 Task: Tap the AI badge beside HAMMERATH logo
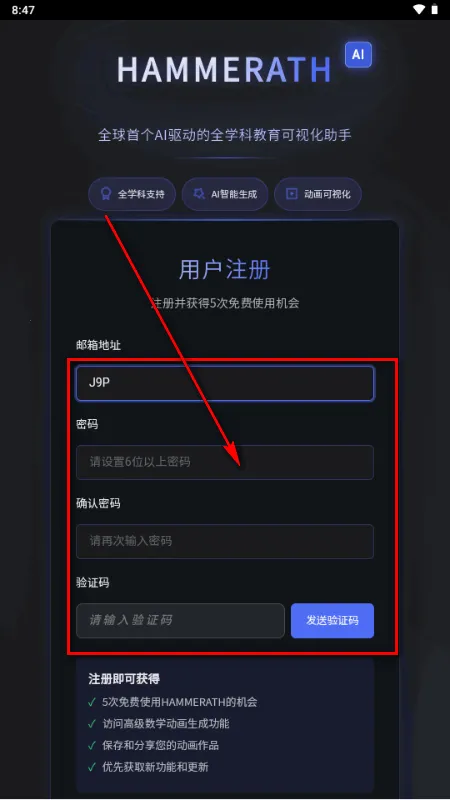358,55
